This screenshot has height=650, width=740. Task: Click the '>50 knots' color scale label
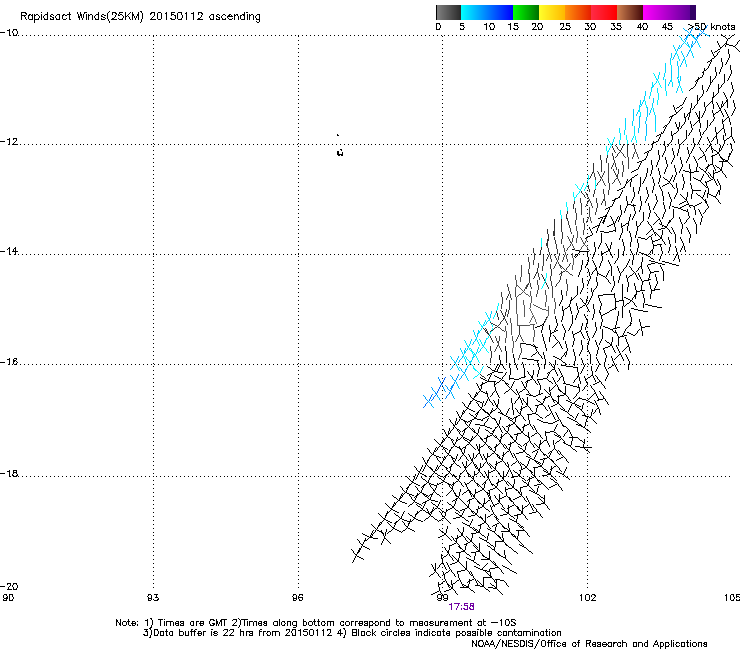coord(711,27)
